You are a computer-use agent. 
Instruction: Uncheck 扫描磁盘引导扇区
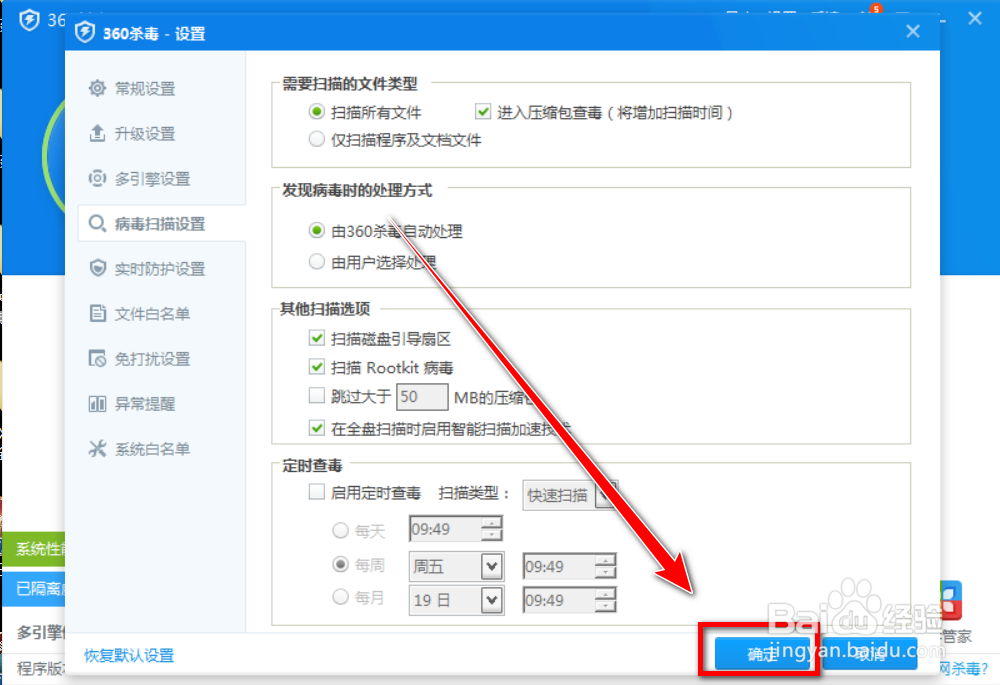[316, 338]
